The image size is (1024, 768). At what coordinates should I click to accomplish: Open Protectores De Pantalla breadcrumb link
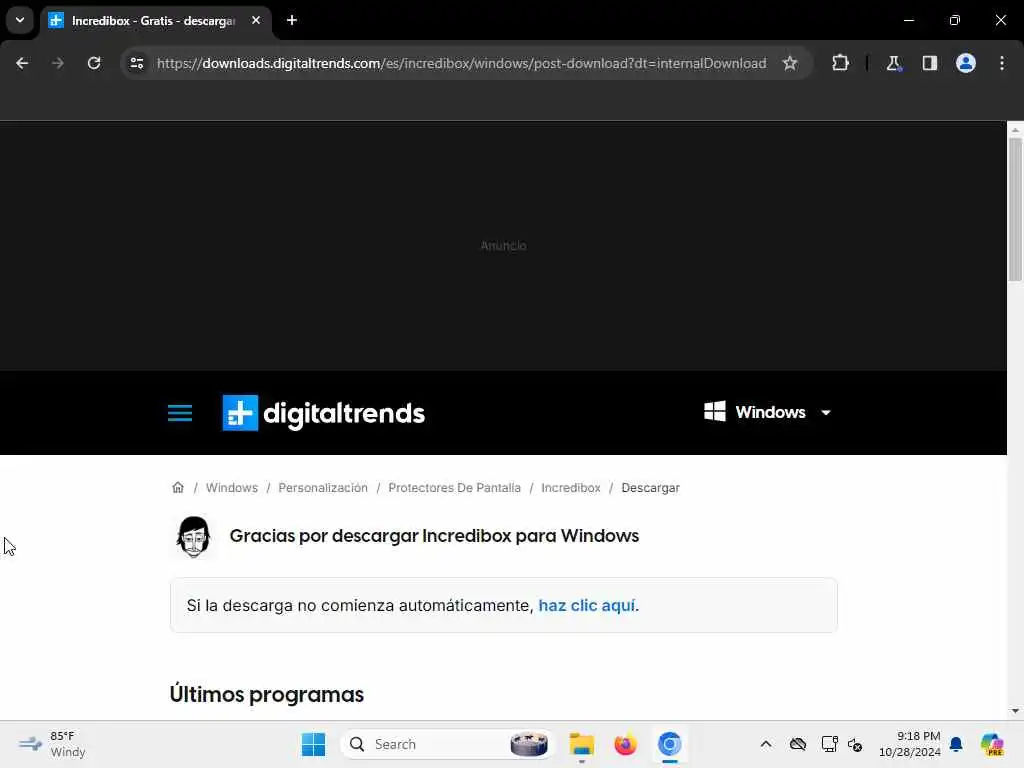point(455,488)
